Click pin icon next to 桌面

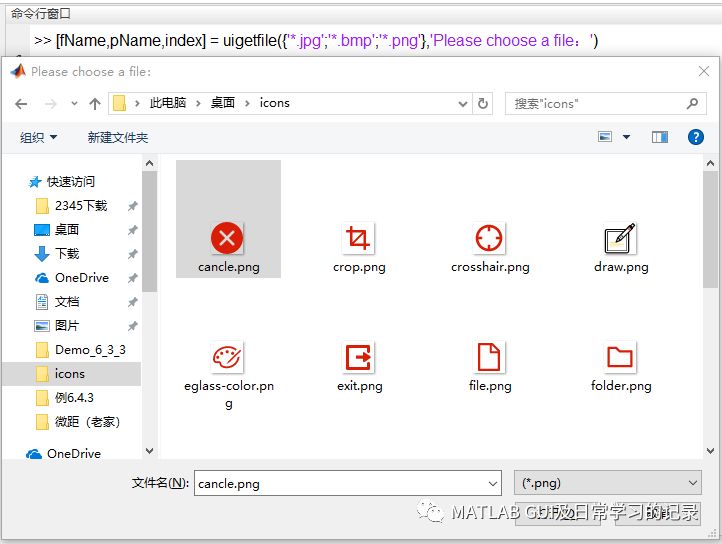[132, 230]
